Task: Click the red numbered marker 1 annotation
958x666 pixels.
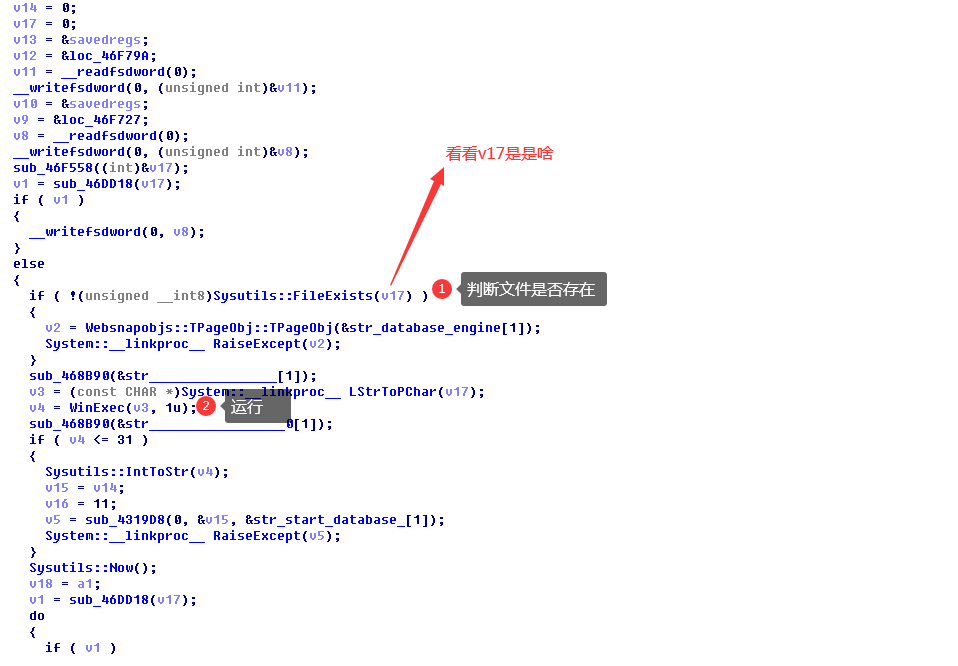Action: click(x=441, y=289)
